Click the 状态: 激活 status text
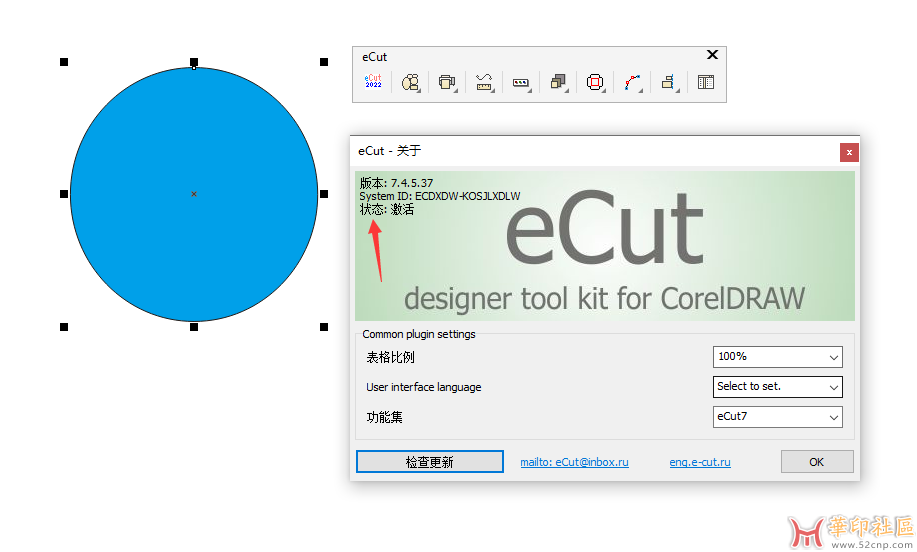The height and width of the screenshot is (552, 917). (387, 209)
